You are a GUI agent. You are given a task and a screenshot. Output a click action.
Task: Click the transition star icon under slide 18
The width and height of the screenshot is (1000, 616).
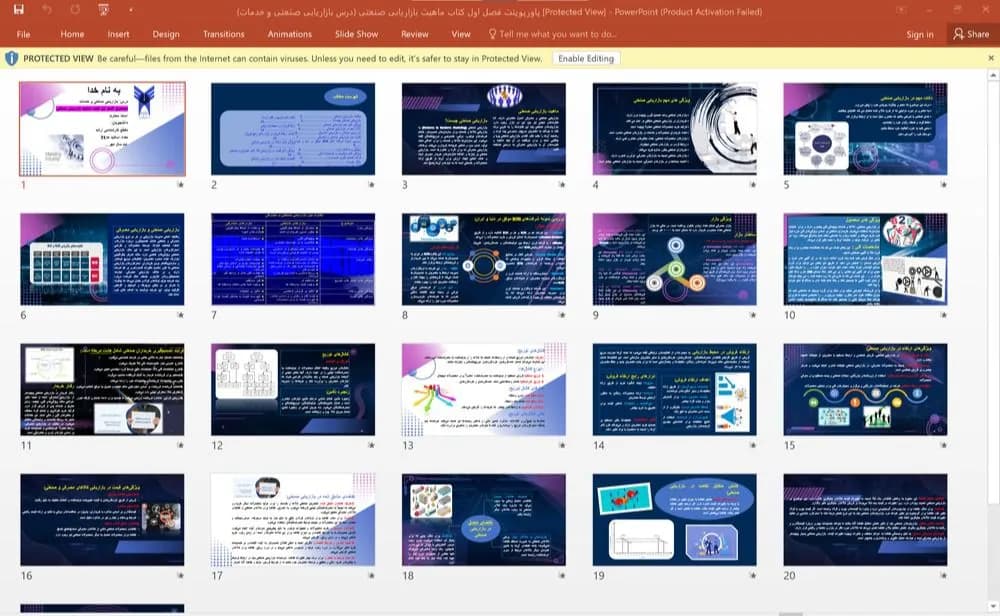(562, 575)
